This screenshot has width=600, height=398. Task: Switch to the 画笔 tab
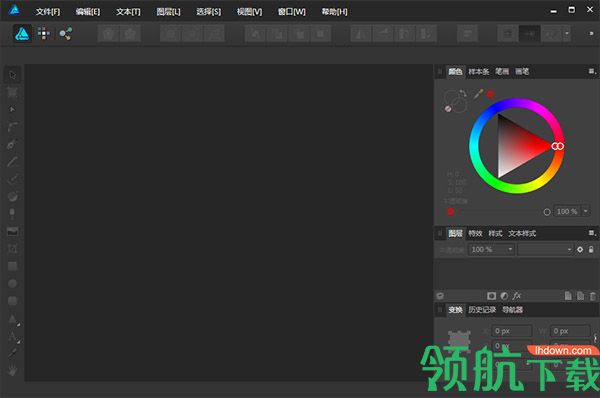[522, 72]
